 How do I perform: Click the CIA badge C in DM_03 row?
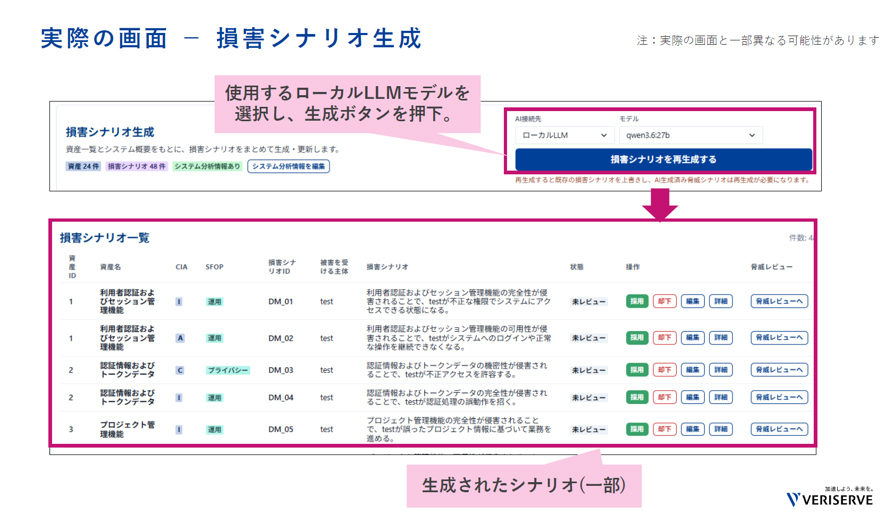pos(180,371)
